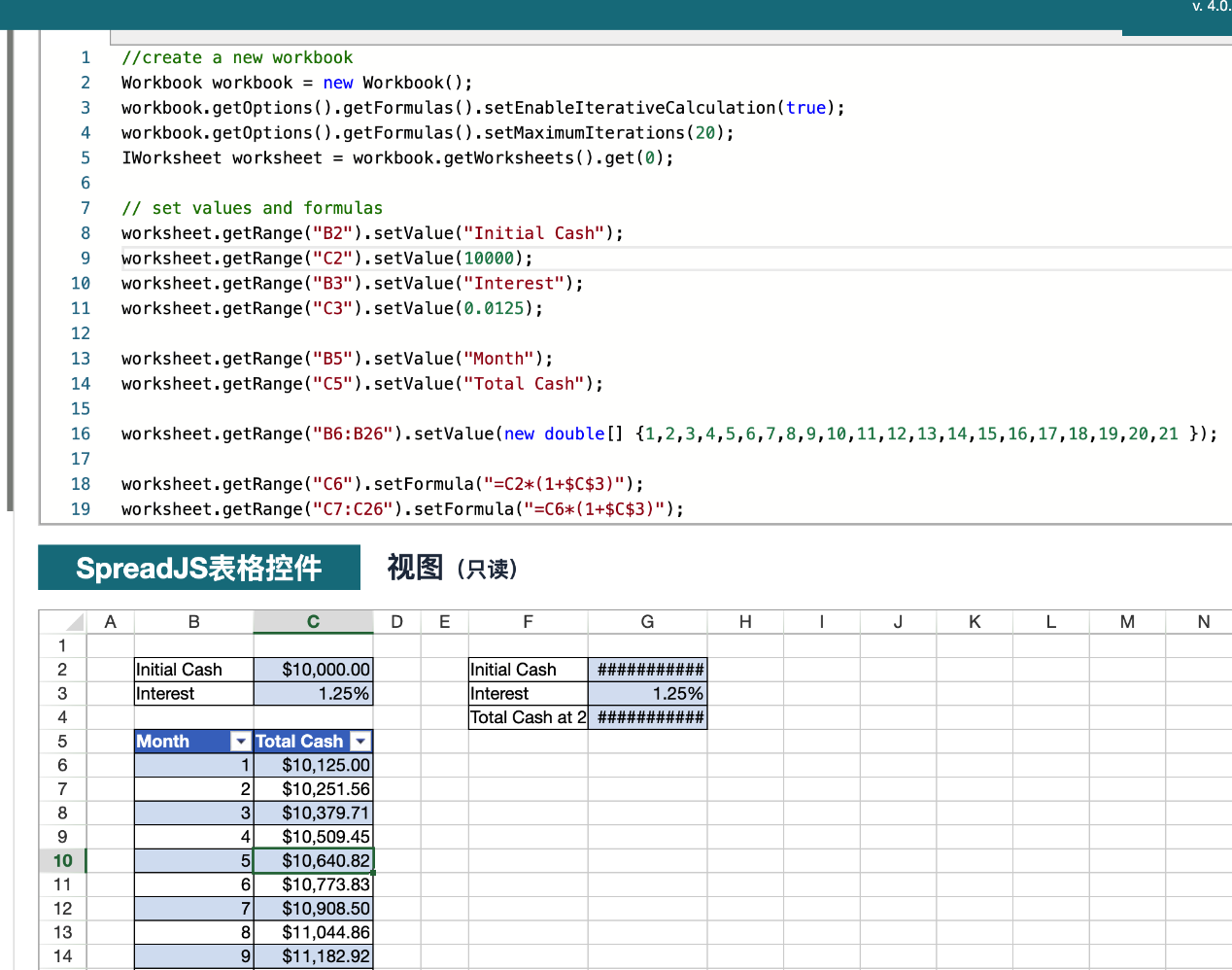Screen dimensions: 1232x970
Task: Click code line 18 with C6 setFormula
Action: (382, 484)
